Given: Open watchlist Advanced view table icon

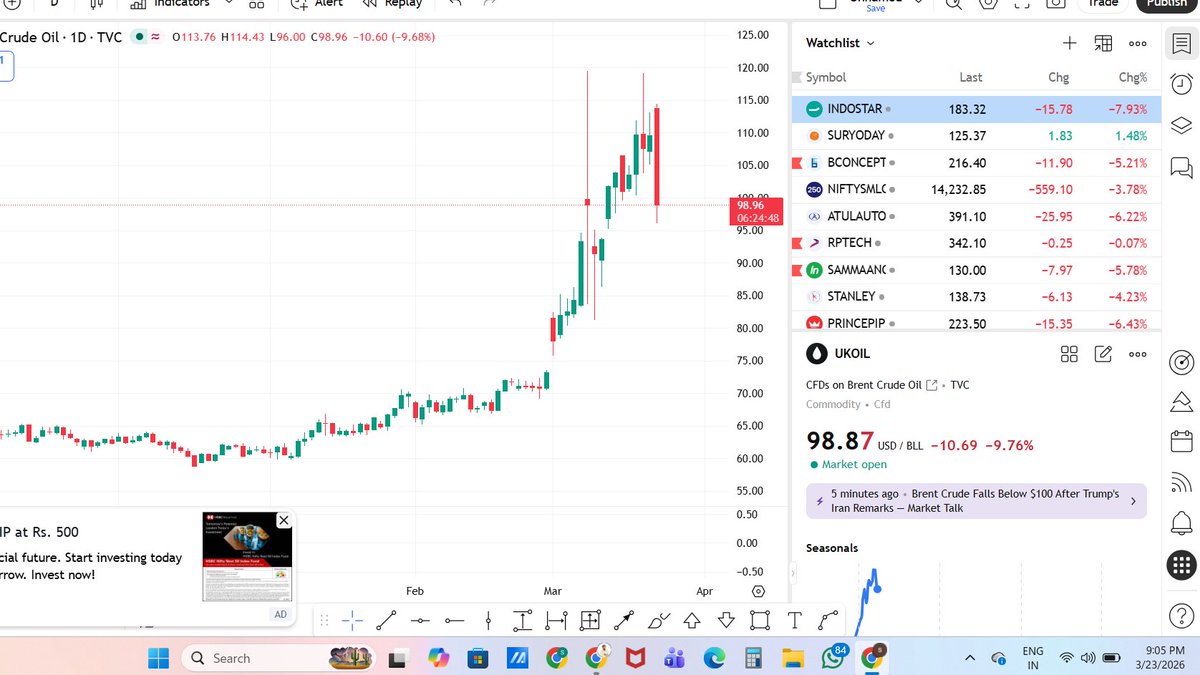Looking at the screenshot, I should pyautogui.click(x=1103, y=43).
